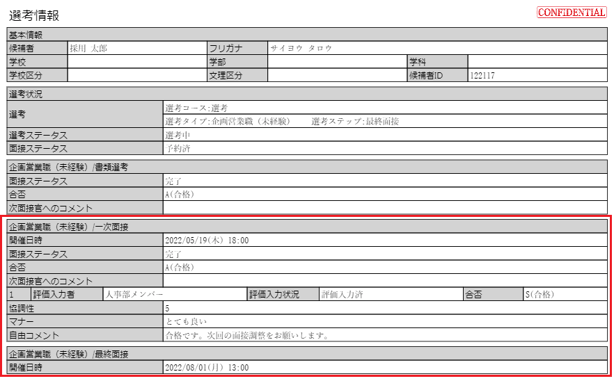Click the CONFIDENTIAL stamp label
The image size is (614, 381).
click(571, 13)
